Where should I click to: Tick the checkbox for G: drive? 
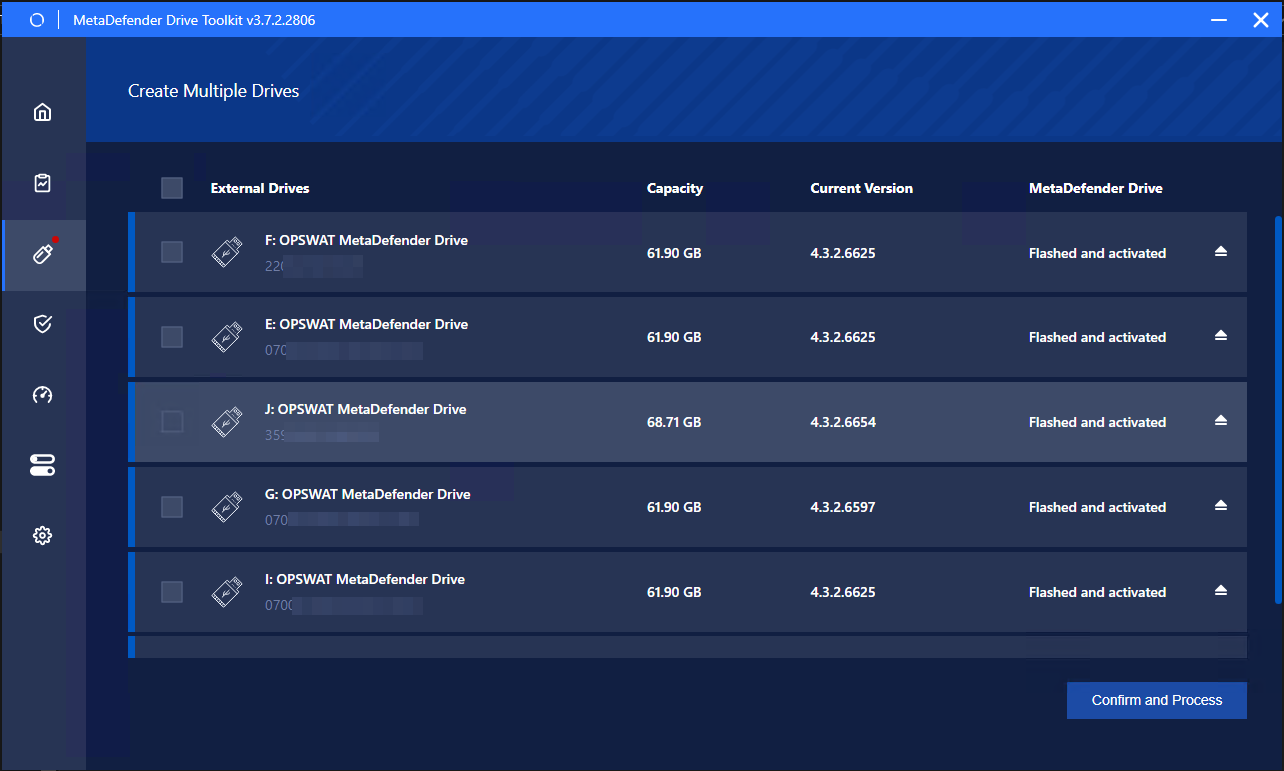[172, 507]
